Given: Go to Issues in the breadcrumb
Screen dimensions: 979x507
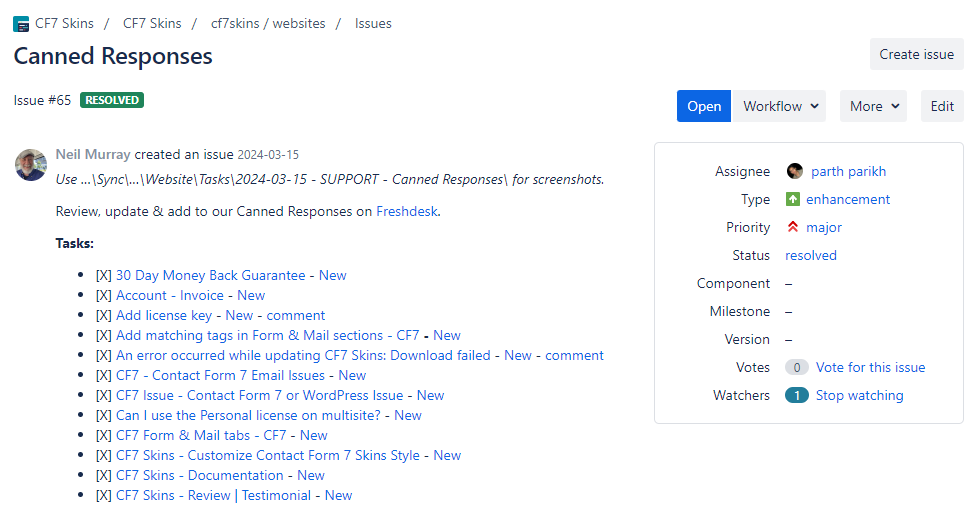Looking at the screenshot, I should point(373,23).
